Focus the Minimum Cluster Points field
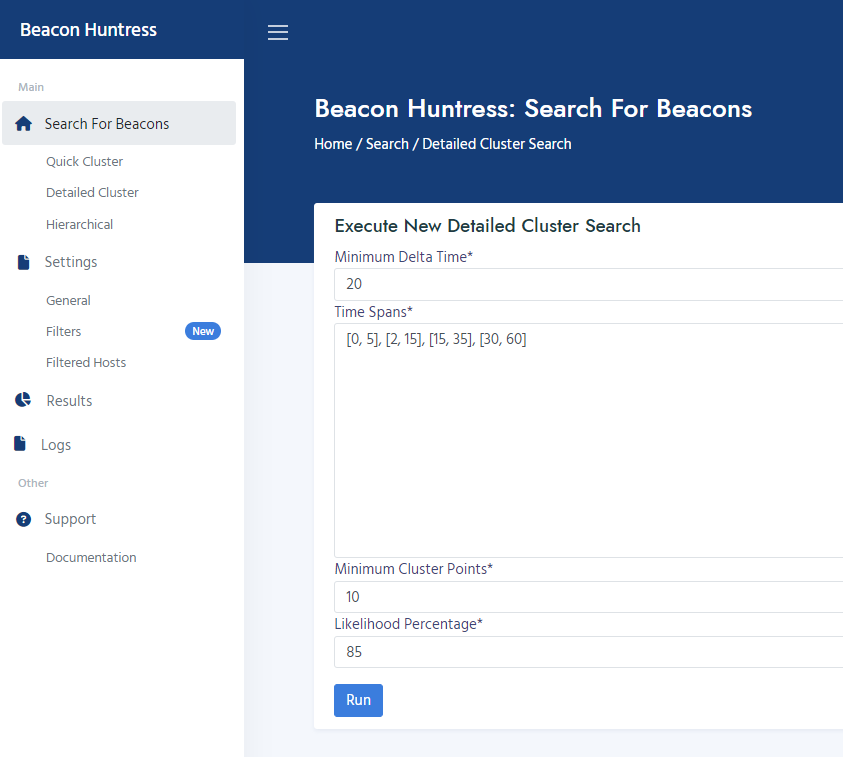 point(589,597)
